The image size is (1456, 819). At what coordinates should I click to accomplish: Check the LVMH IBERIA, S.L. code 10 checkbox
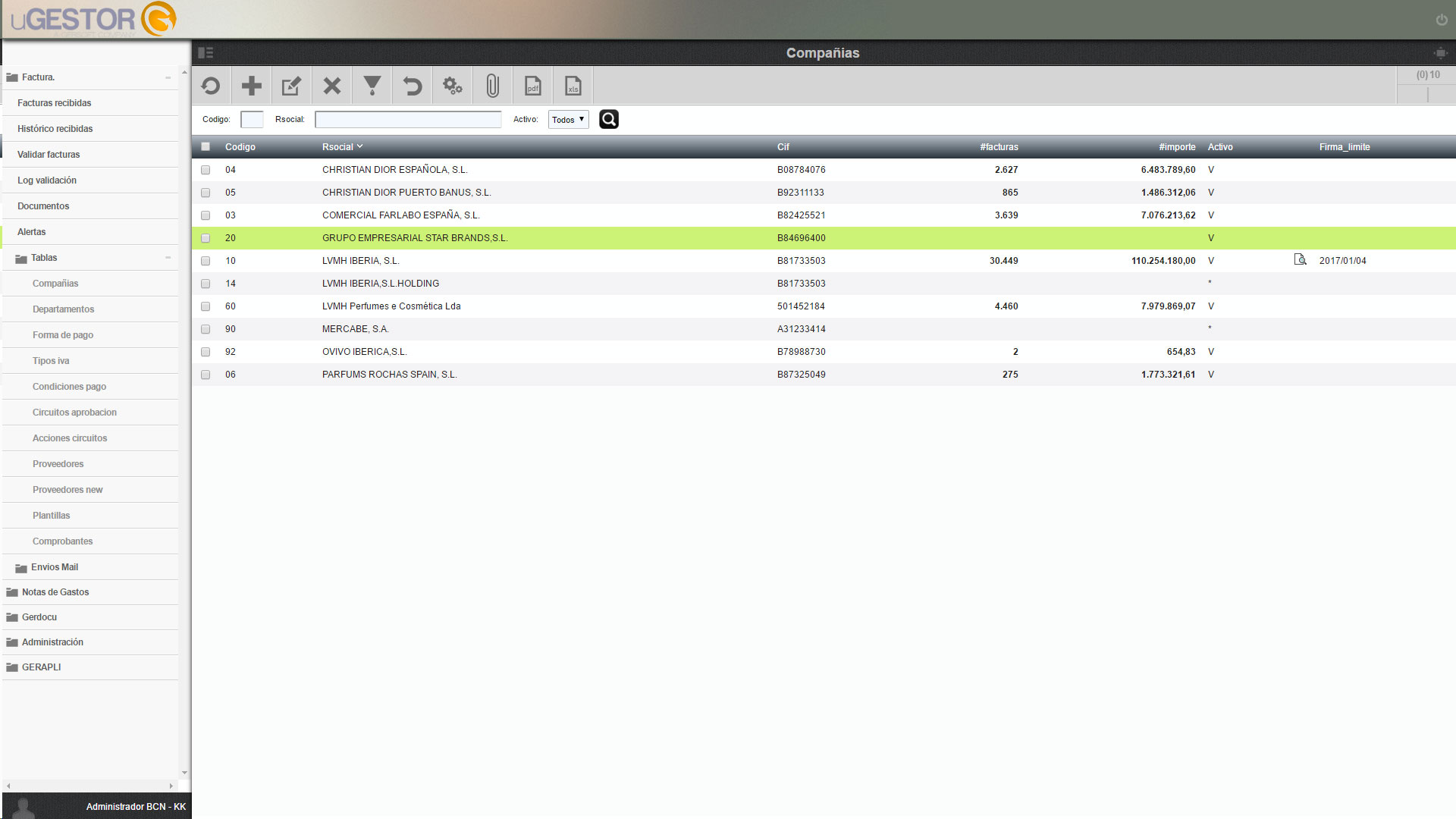(206, 261)
